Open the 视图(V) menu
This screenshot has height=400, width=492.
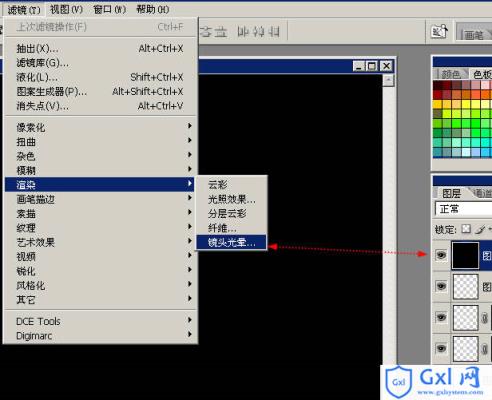[66, 10]
